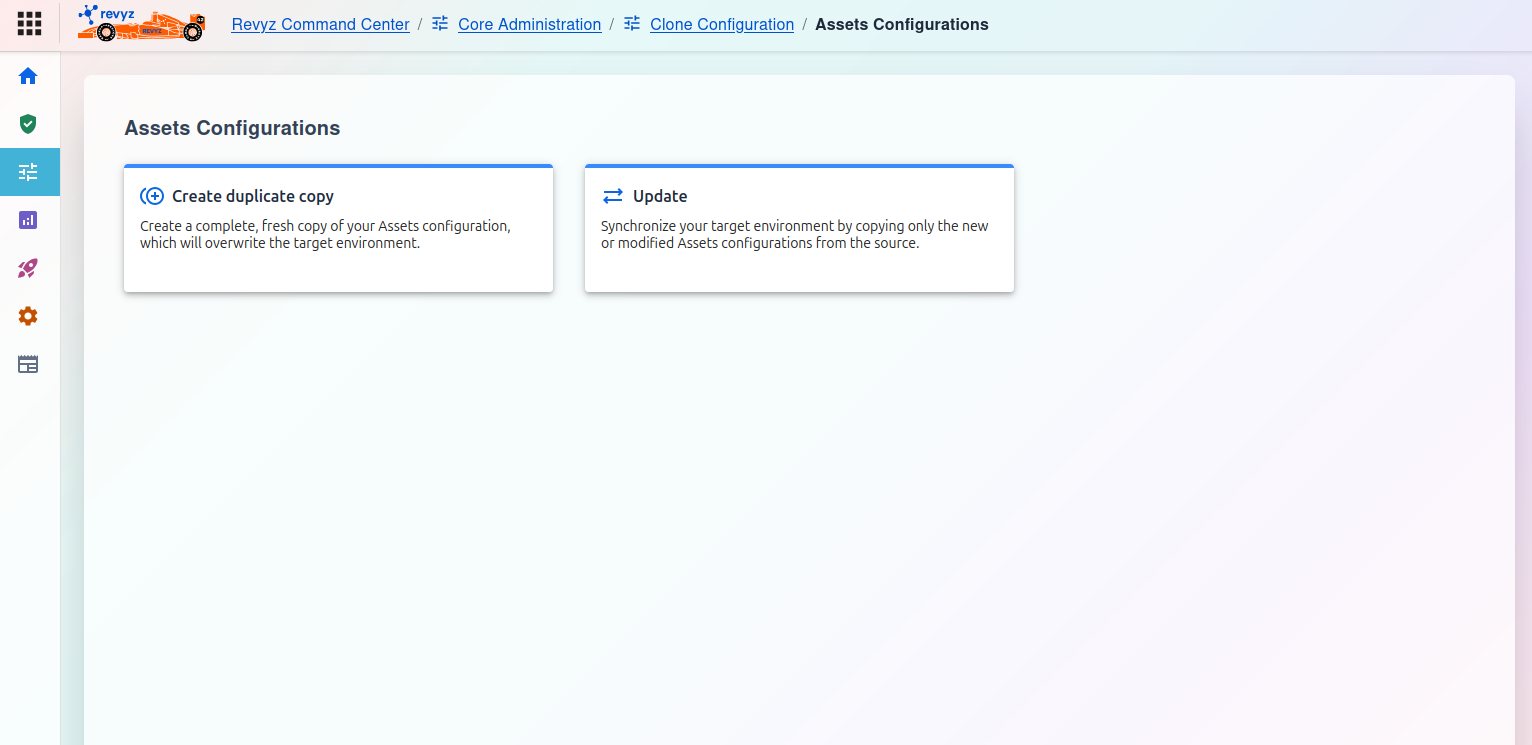1532x745 pixels.
Task: Click the Update swap arrows icon
Action: 612,196
